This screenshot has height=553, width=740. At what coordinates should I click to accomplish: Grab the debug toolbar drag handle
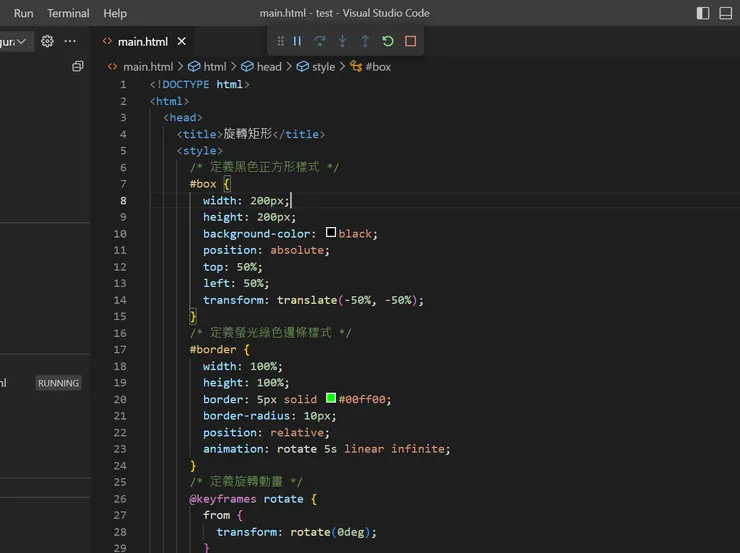(280, 41)
